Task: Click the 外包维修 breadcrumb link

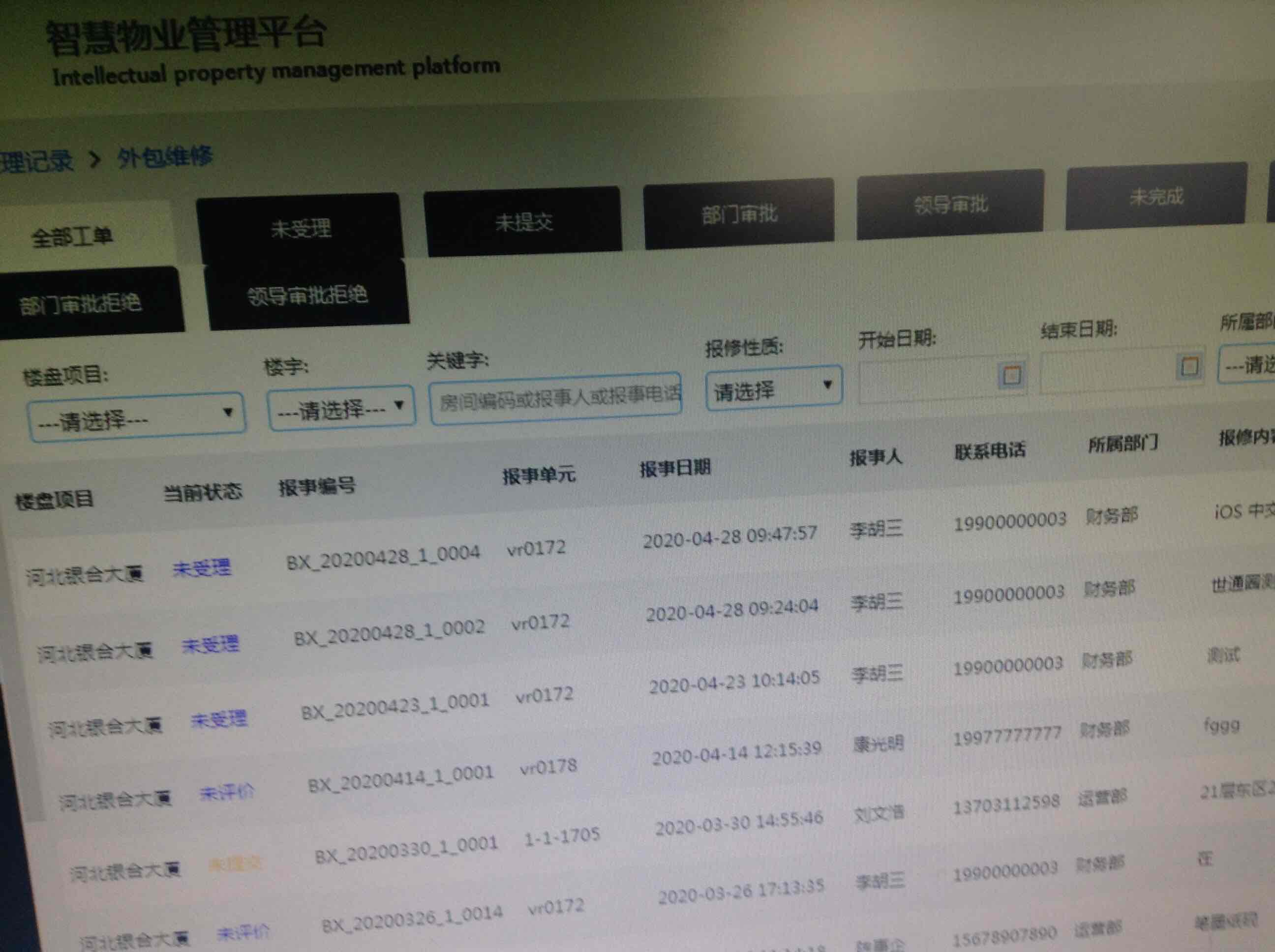Action: click(x=165, y=157)
